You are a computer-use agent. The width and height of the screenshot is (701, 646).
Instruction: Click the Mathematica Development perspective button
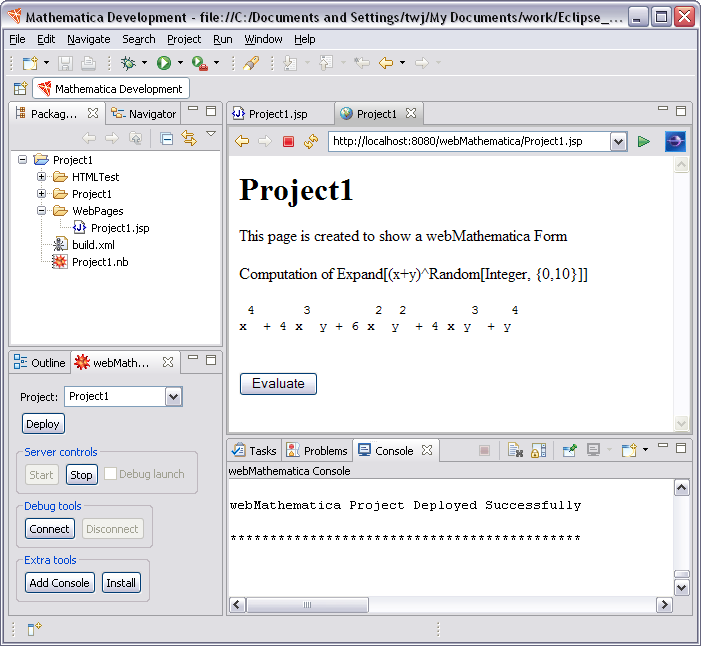[x=111, y=89]
